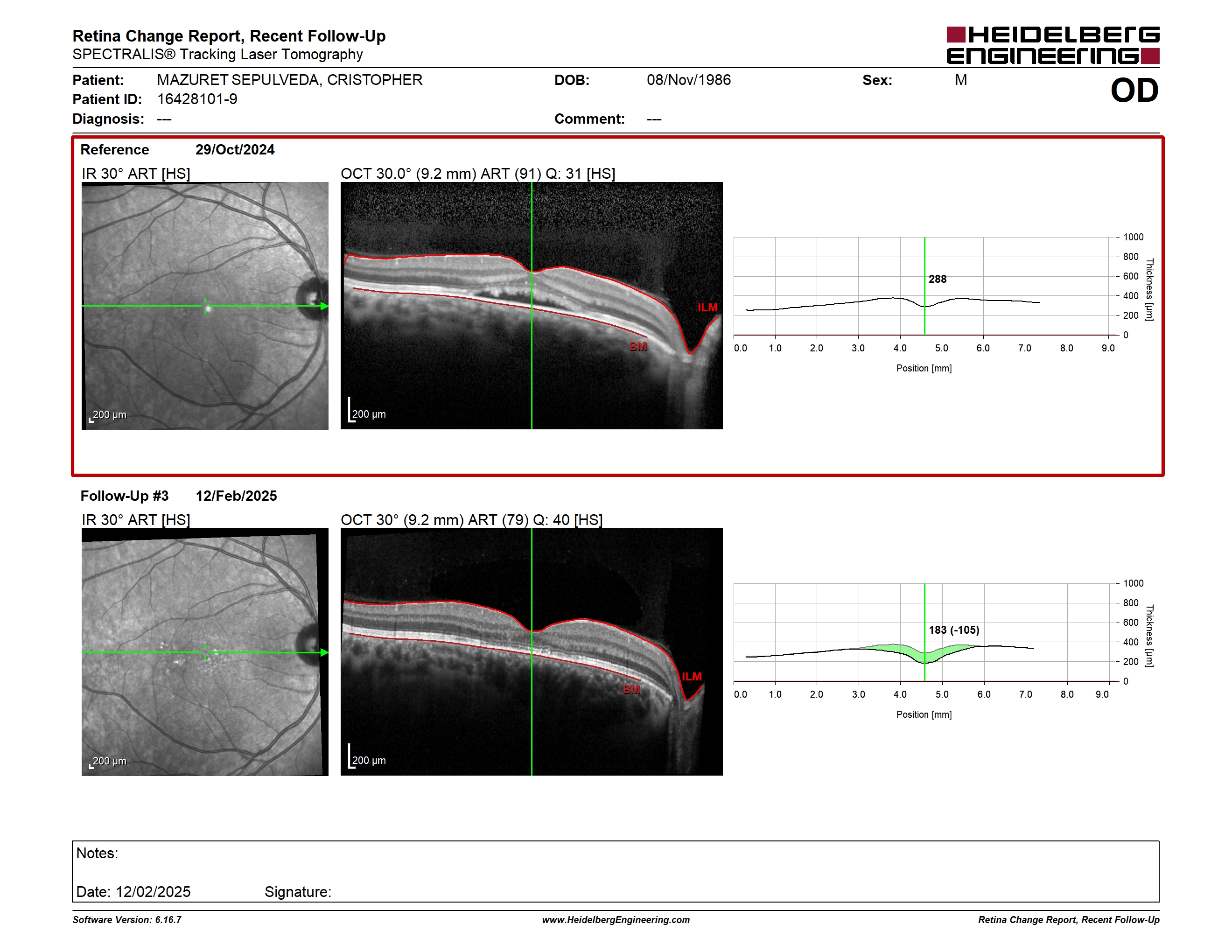
Task: Click the green scan arrowhead on Follow-Up IR image
Action: click(x=324, y=652)
